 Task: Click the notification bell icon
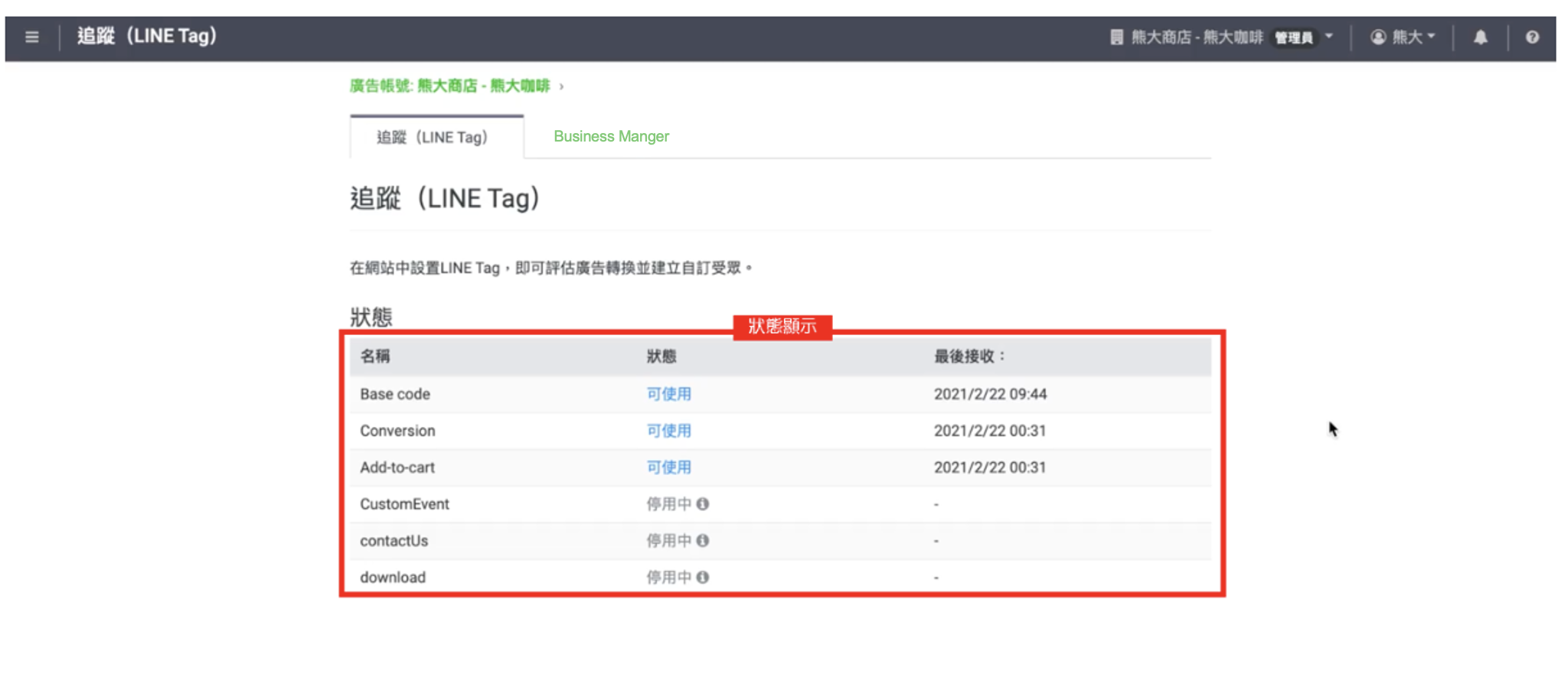pos(1481,37)
